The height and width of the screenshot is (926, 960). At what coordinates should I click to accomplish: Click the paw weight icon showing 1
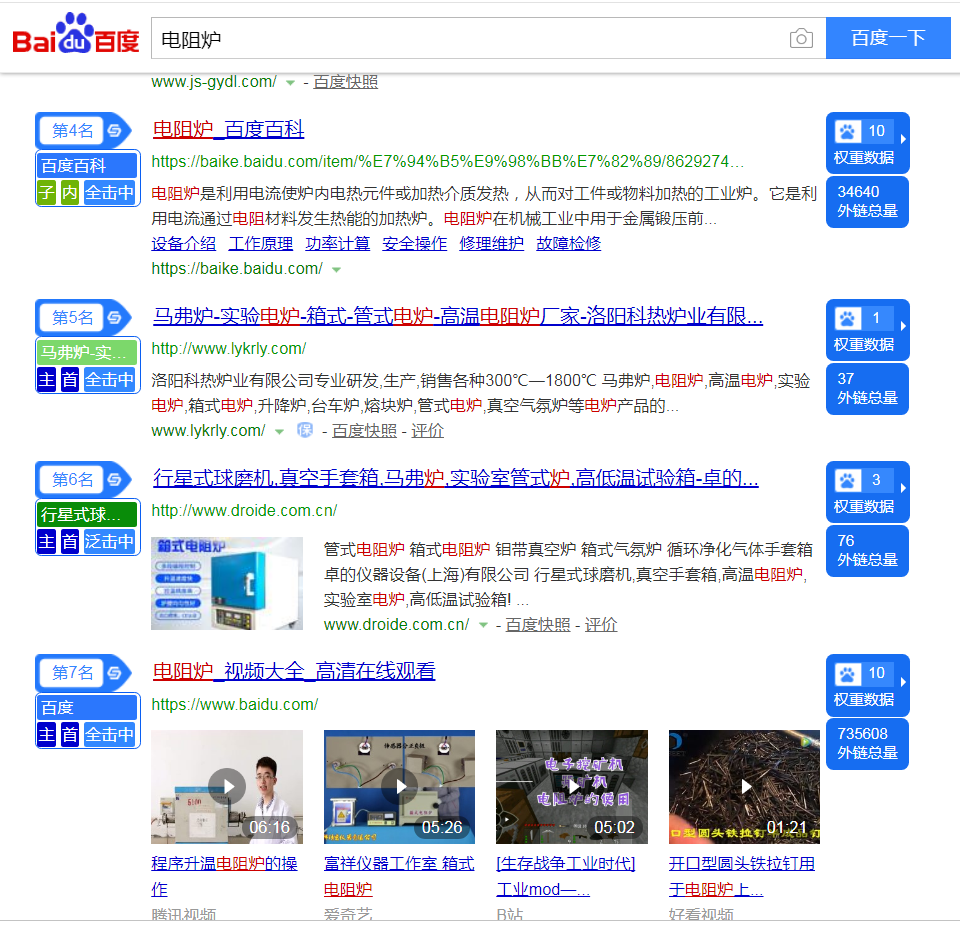847,318
